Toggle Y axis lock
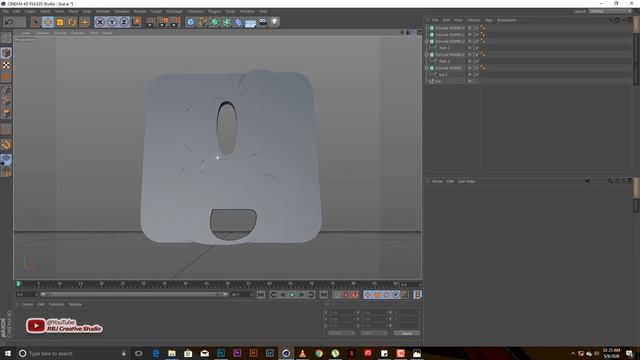The height and width of the screenshot is (360, 640). (112, 22)
